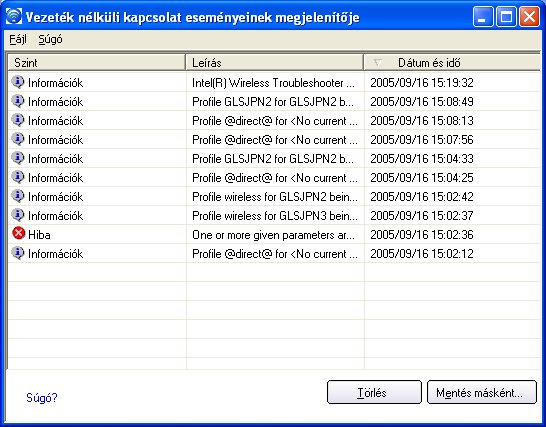Click info icon of 15:08:13 event row

tap(18, 120)
